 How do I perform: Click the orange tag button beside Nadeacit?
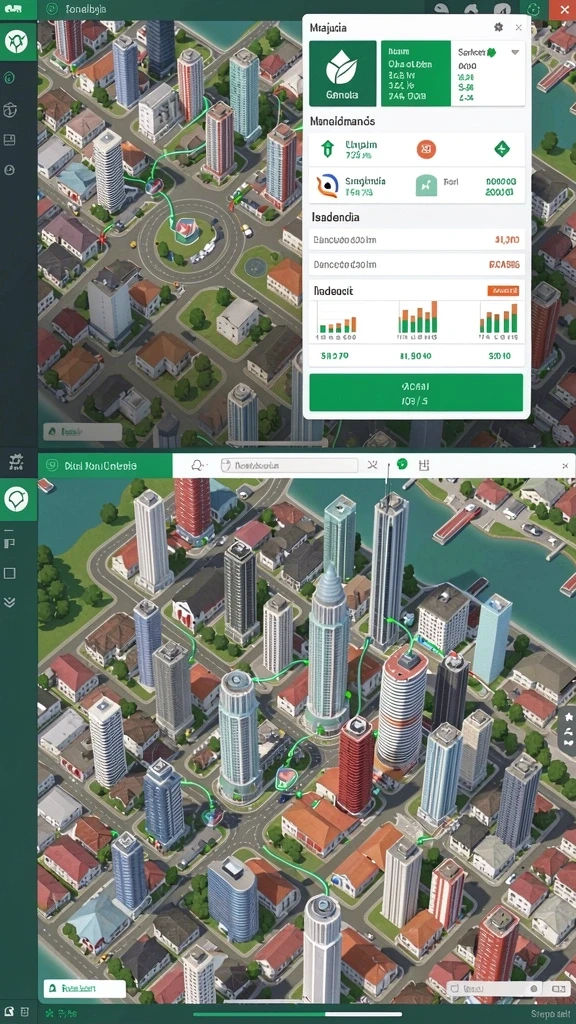[504, 291]
